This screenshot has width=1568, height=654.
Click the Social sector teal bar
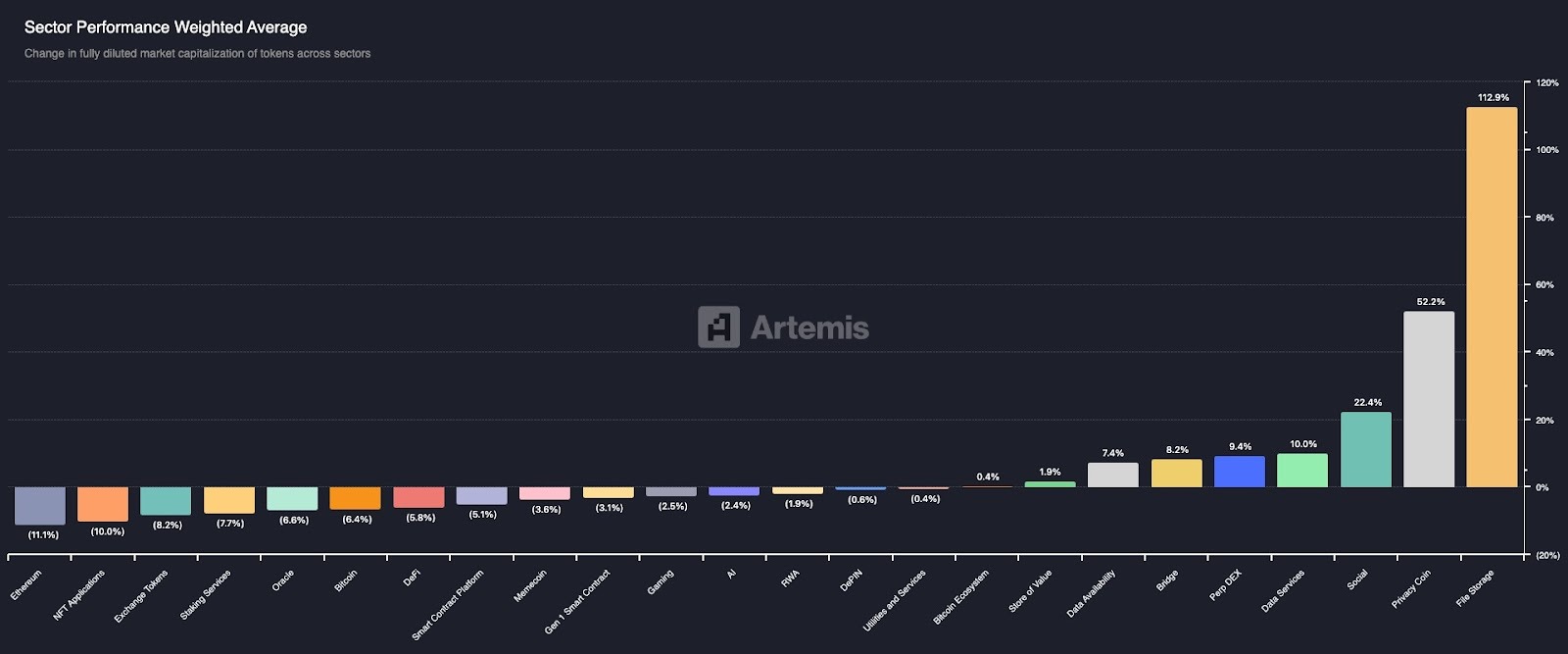coord(1365,450)
